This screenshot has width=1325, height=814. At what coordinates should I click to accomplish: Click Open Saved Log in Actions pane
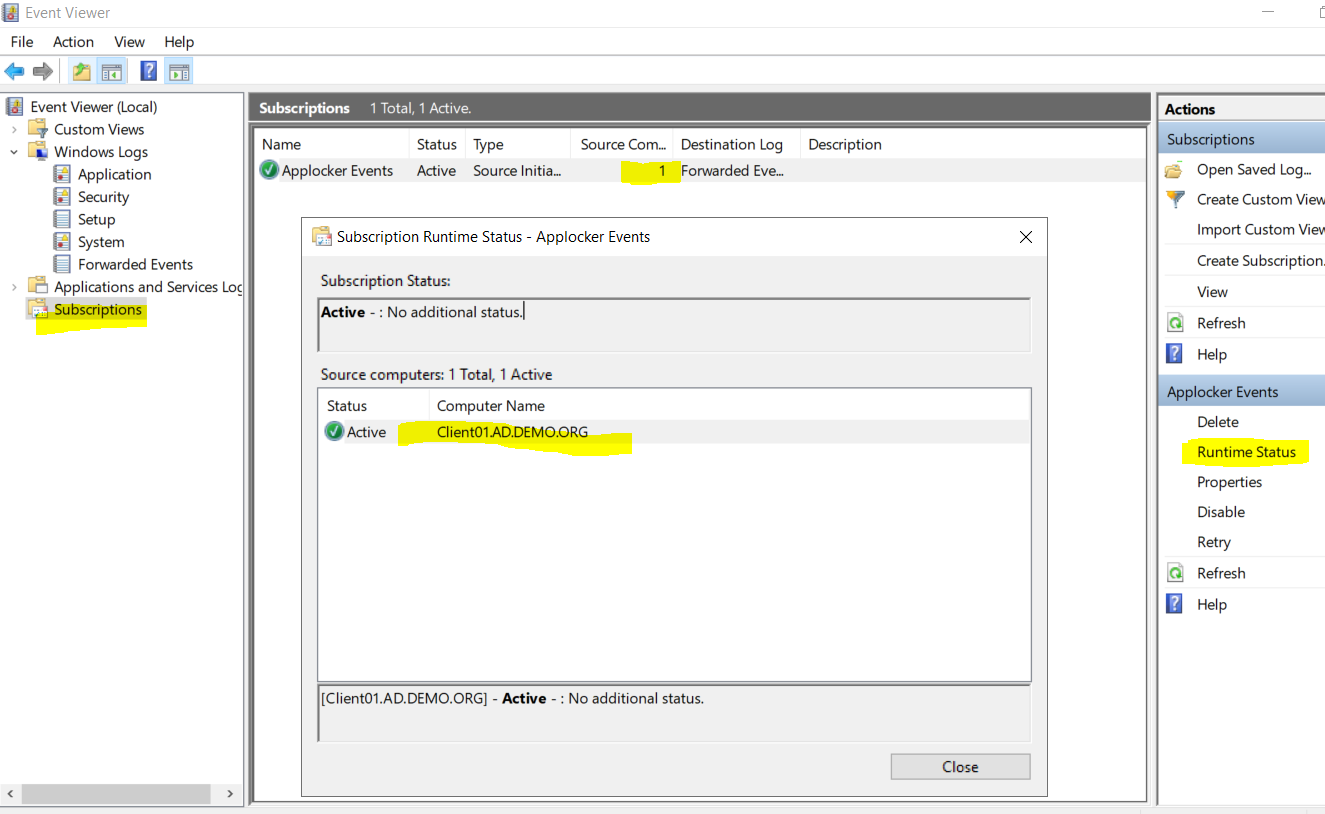[1254, 169]
